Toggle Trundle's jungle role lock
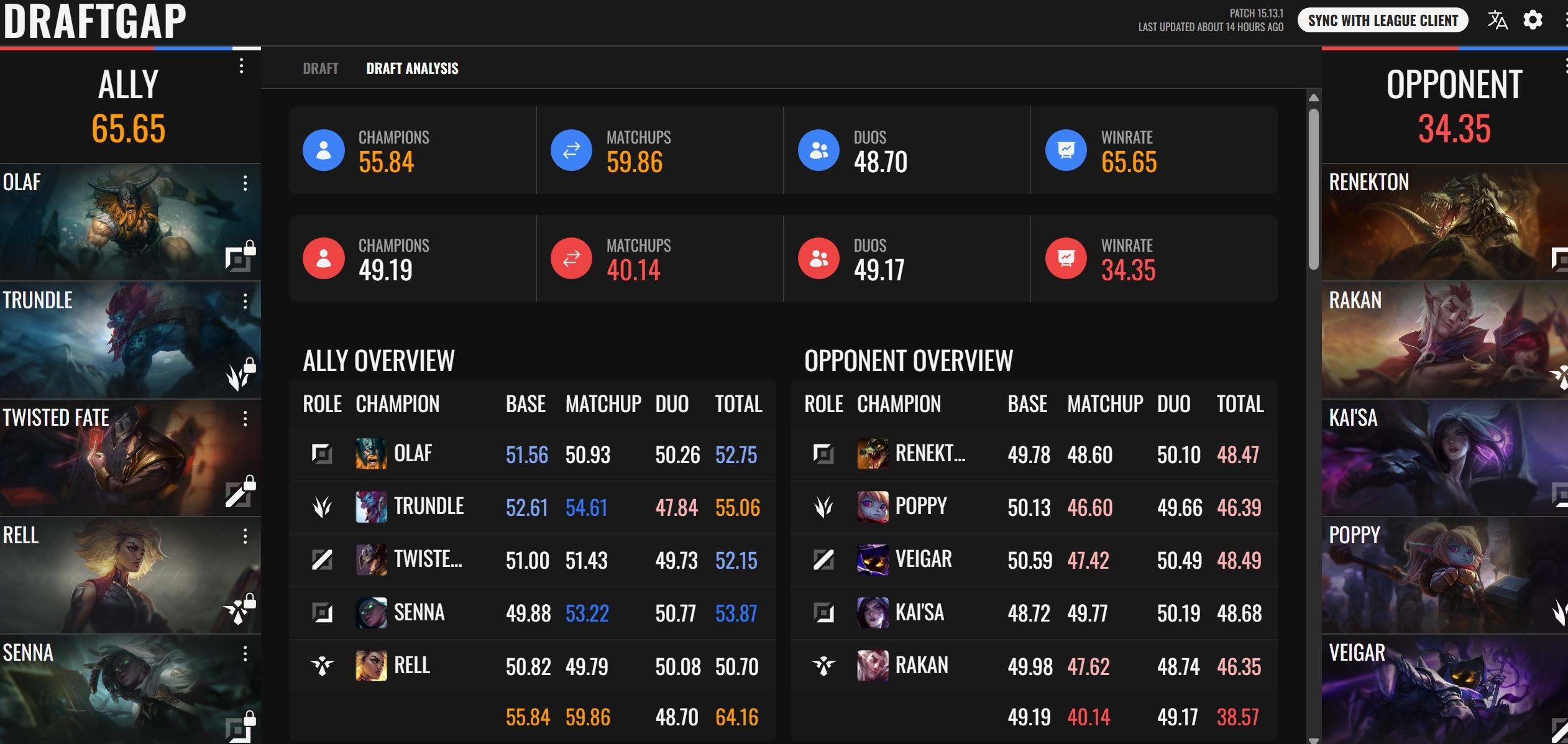1568x744 pixels. [240, 374]
